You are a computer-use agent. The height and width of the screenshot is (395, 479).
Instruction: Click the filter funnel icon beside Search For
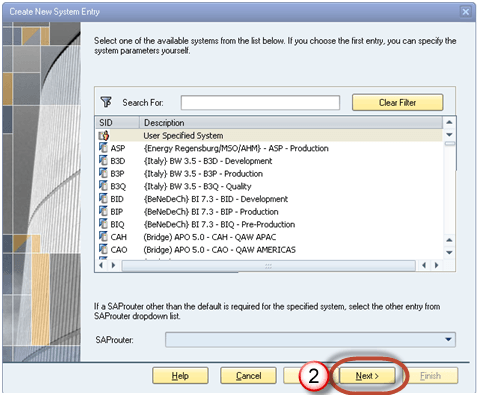point(106,102)
